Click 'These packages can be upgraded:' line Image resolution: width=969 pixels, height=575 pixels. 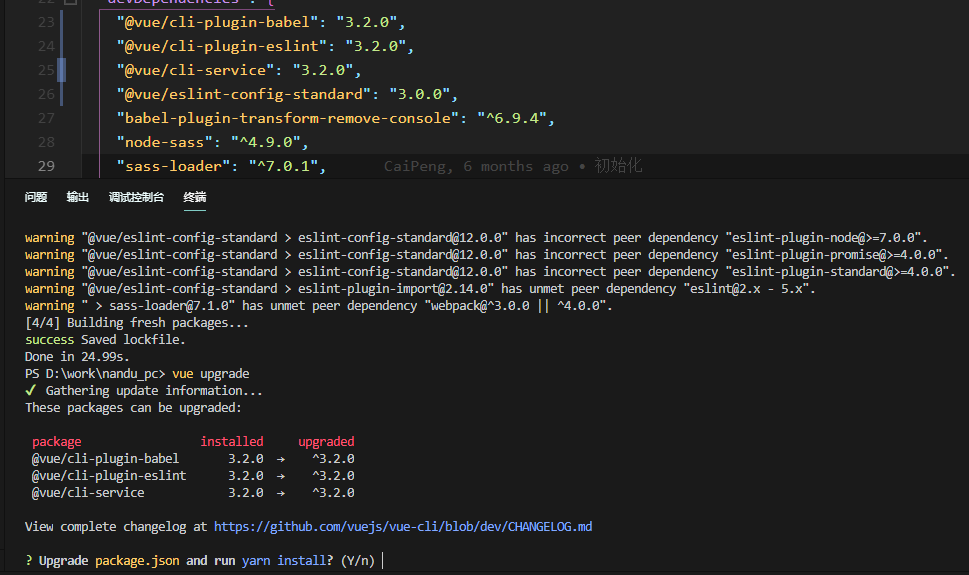tap(133, 408)
